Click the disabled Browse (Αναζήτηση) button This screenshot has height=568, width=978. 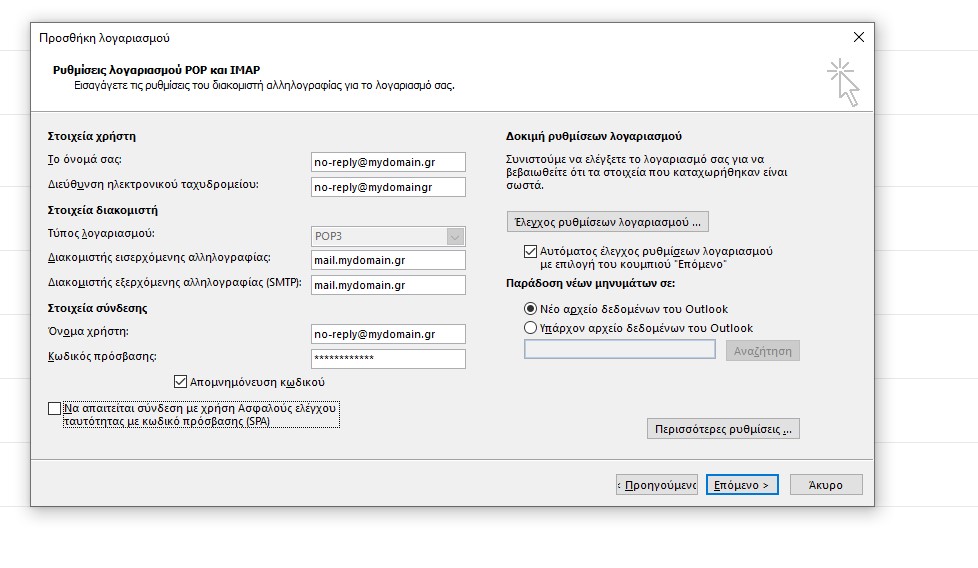[x=762, y=351]
